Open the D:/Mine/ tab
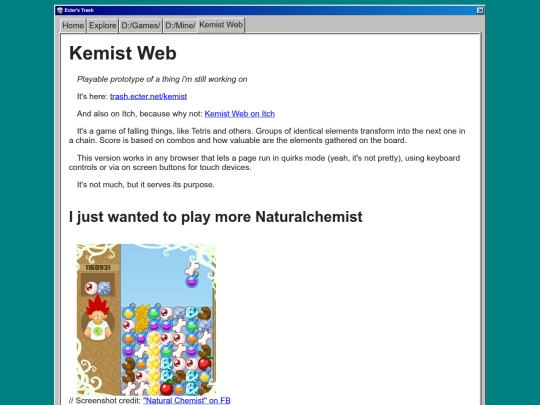This screenshot has width=540, height=405. click(180, 26)
